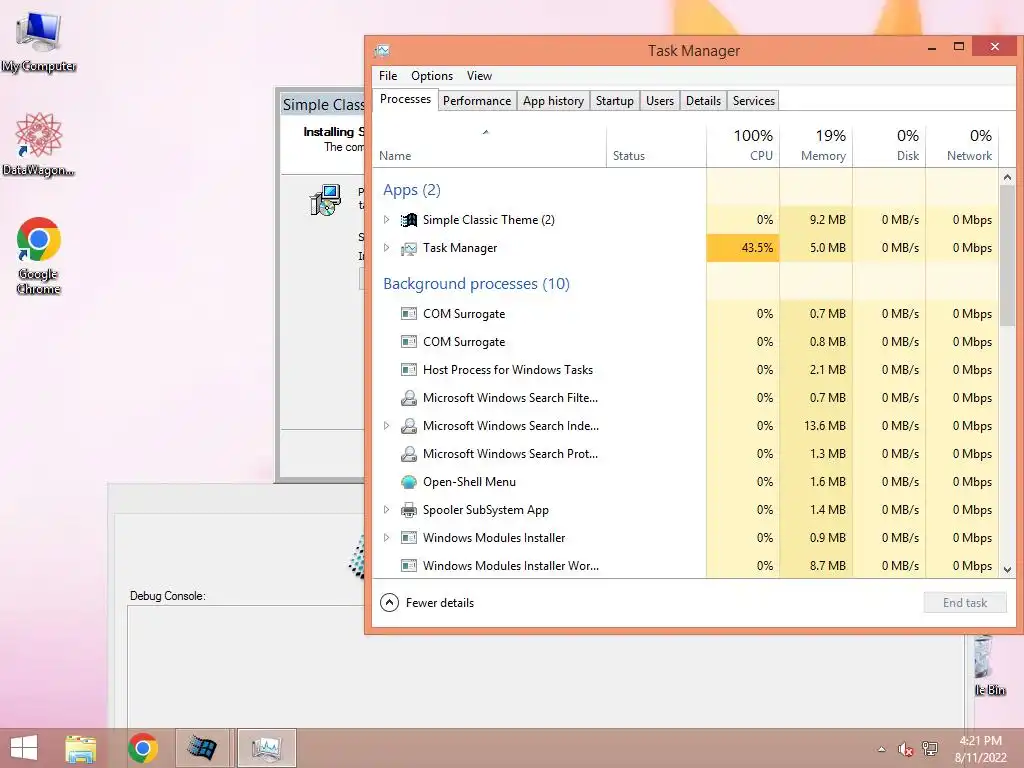
Task: Click the Apps (2) group heading
Action: [412, 190]
